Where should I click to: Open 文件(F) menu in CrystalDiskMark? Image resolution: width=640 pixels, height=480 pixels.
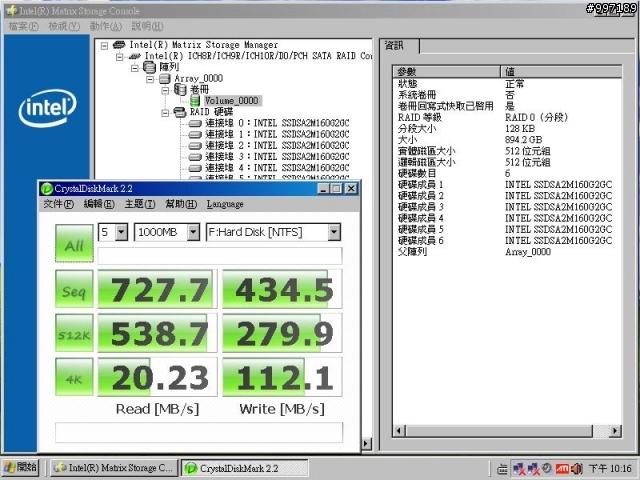click(58, 204)
